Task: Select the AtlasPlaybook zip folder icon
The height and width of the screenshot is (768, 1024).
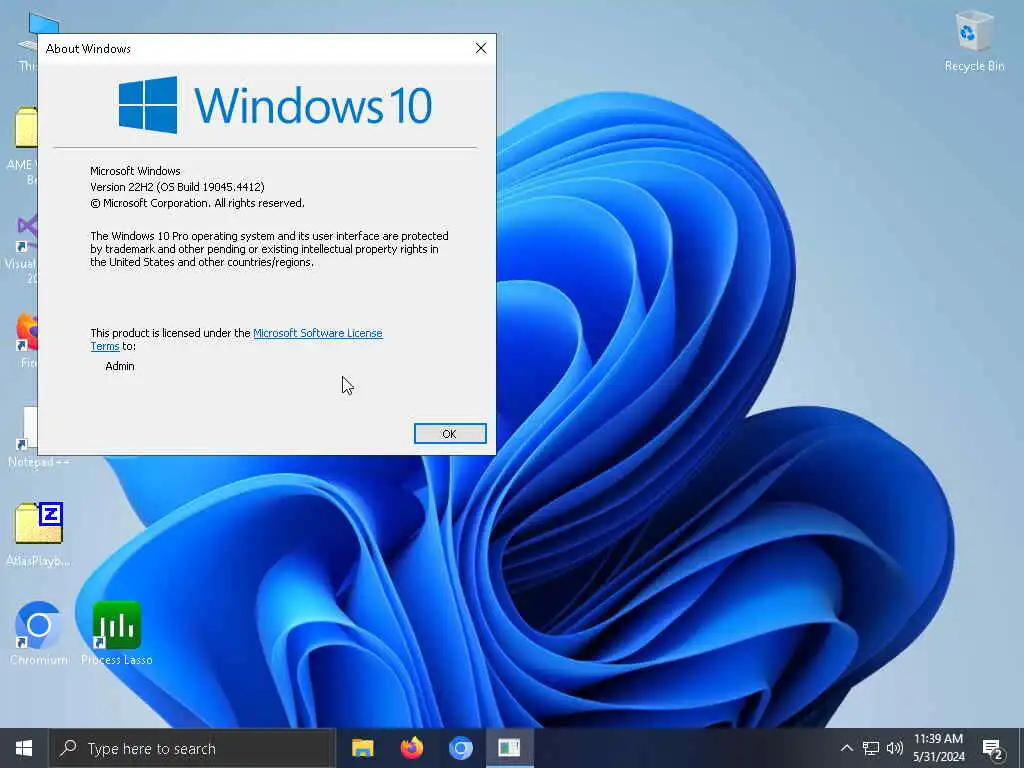Action: (39, 534)
